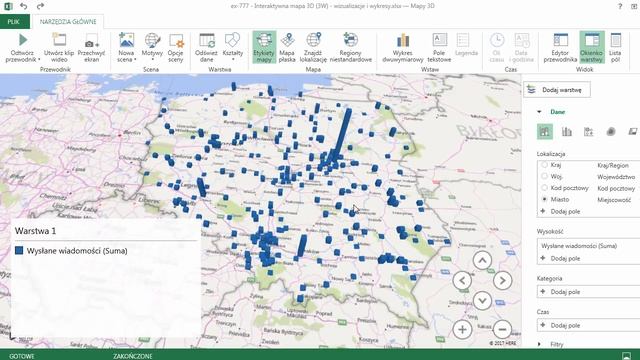Open Województwo type dropdown
The width and height of the screenshot is (640, 360).
616,177
